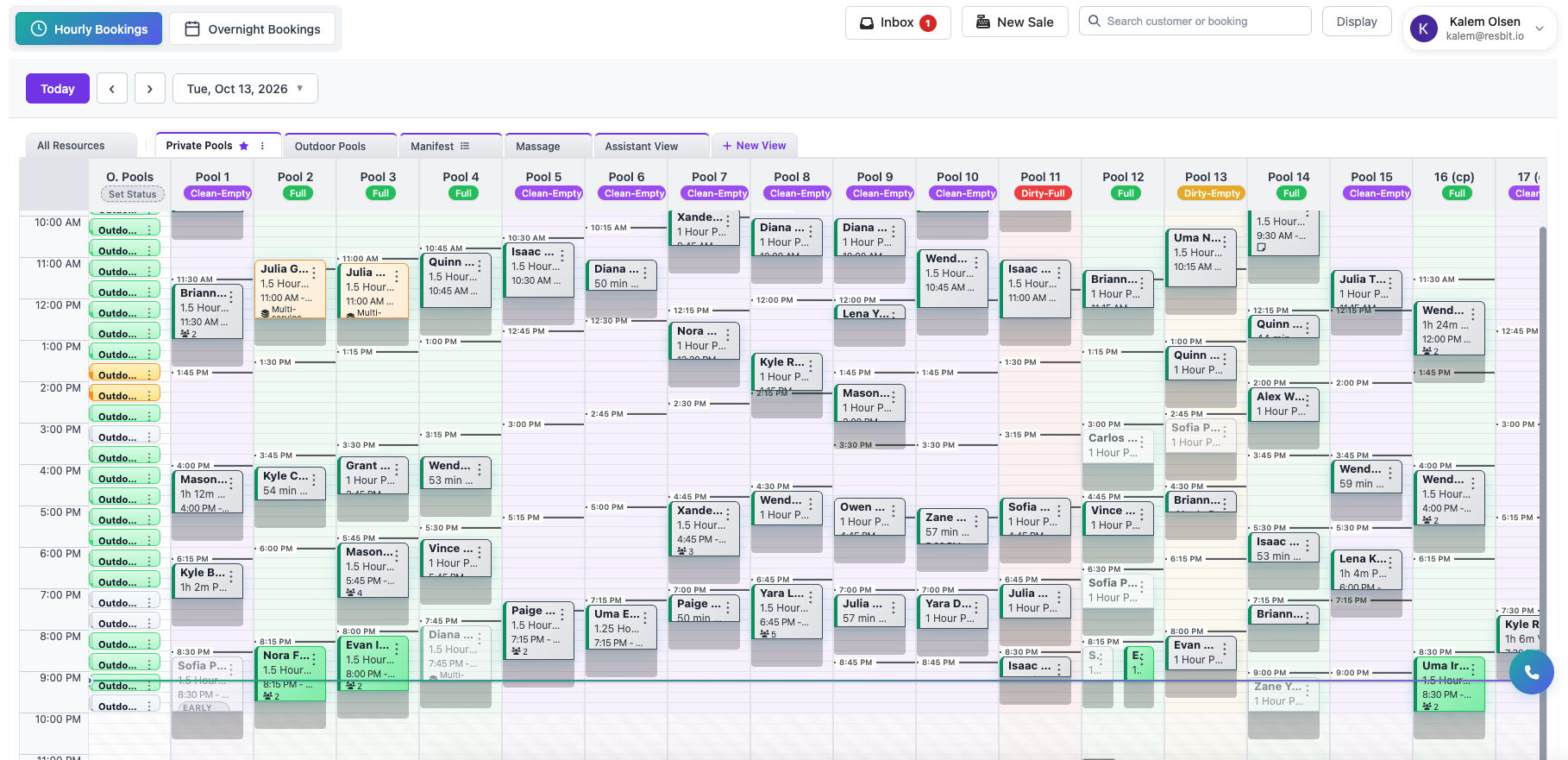Change Pool 13 Dirty-Empty status
Viewport: 1568px width, 760px height.
pos(1212,193)
